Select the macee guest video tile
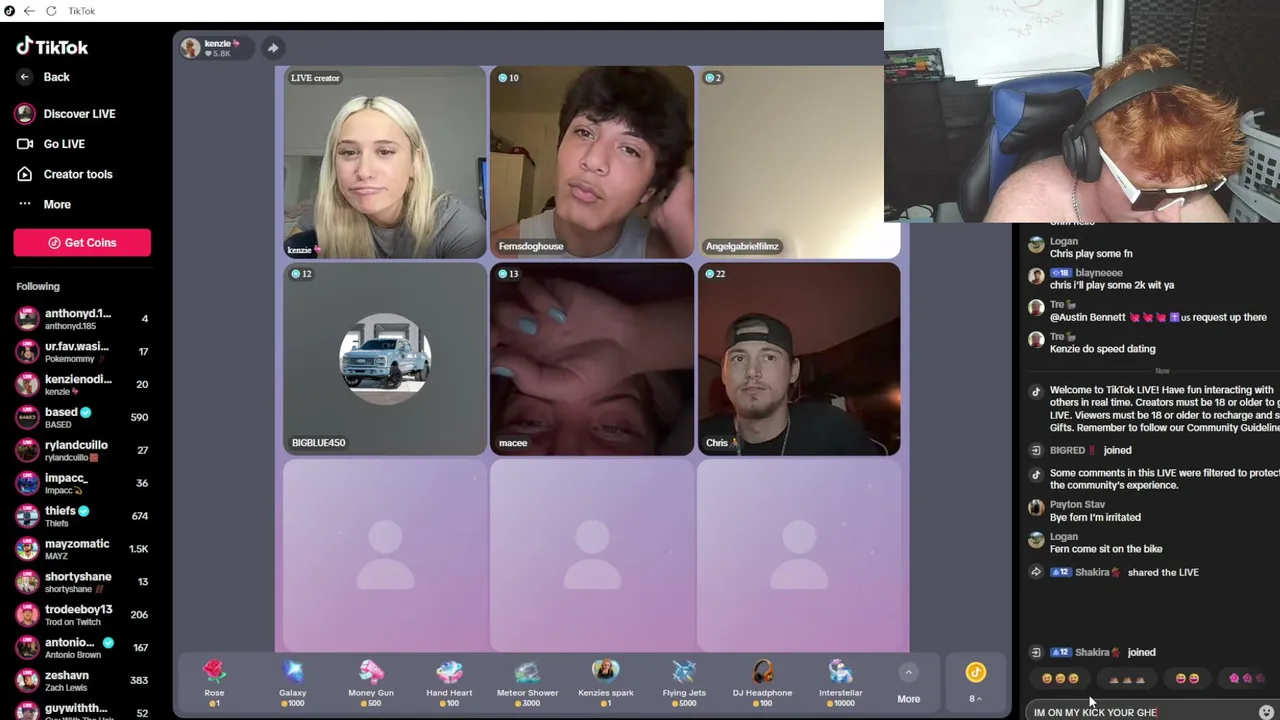 [591, 359]
